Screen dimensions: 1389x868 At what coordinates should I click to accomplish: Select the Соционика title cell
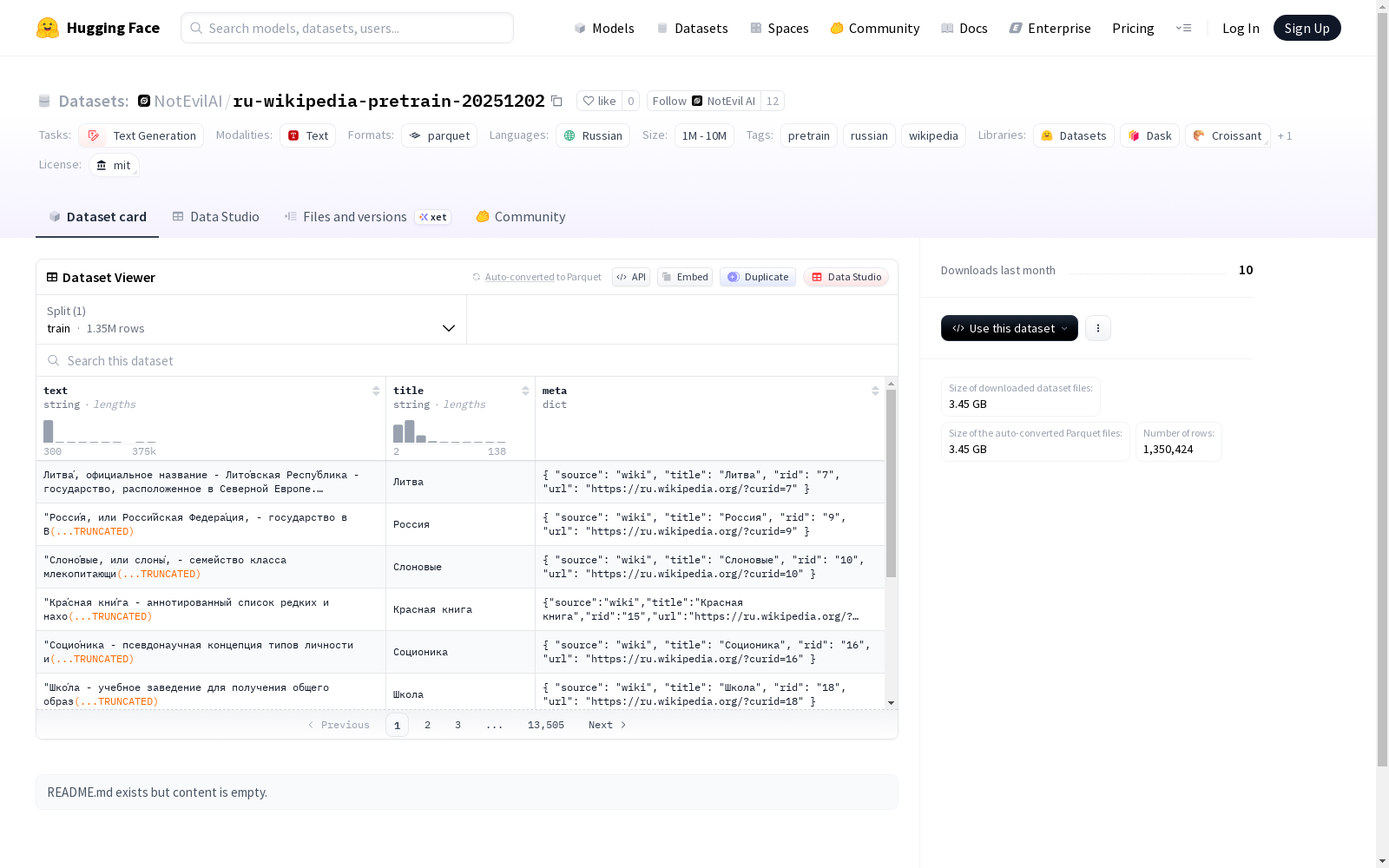pyautogui.click(x=460, y=652)
